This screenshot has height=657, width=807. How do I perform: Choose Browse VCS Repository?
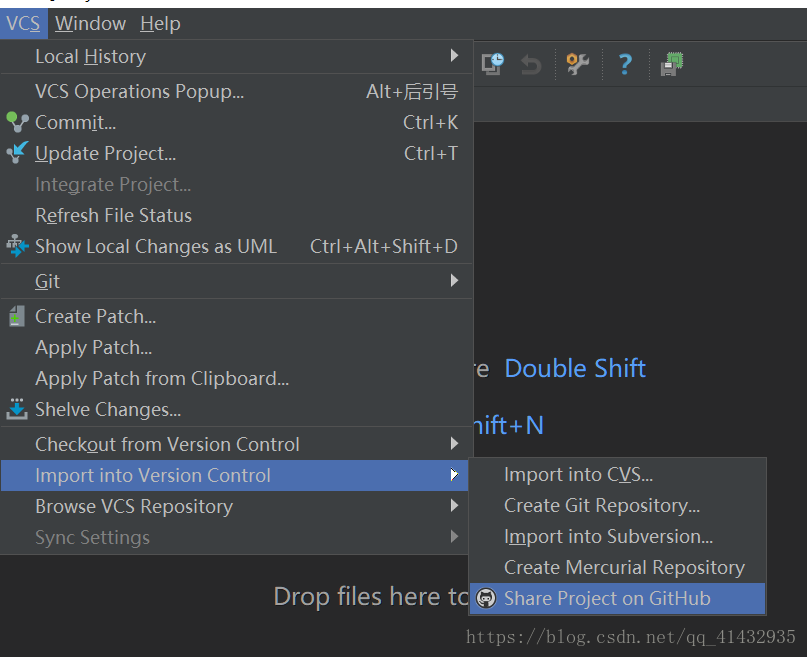[236, 506]
